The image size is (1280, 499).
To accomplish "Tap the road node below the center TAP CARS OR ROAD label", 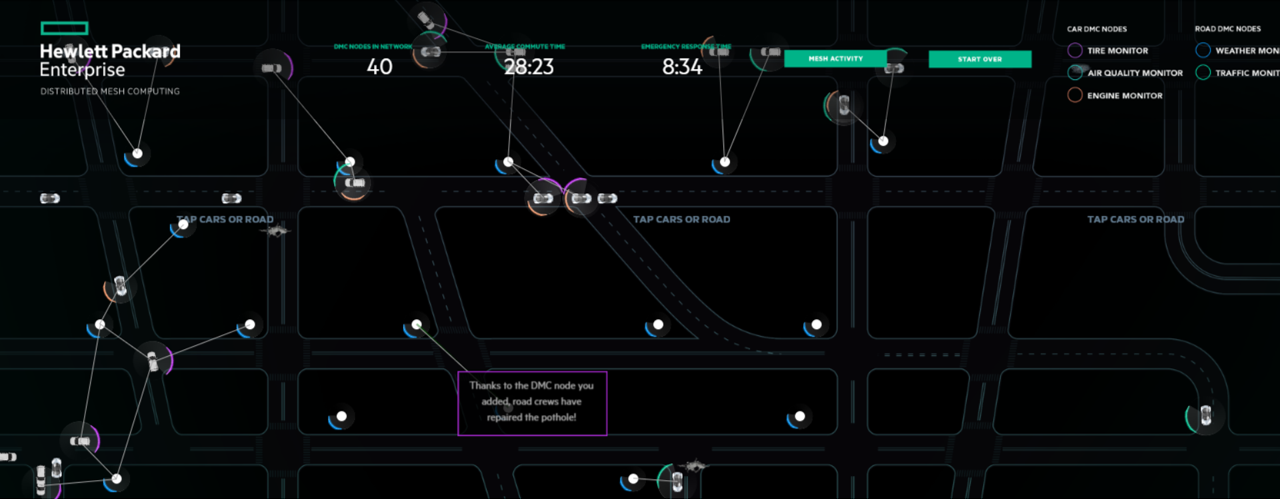I will pos(657,325).
